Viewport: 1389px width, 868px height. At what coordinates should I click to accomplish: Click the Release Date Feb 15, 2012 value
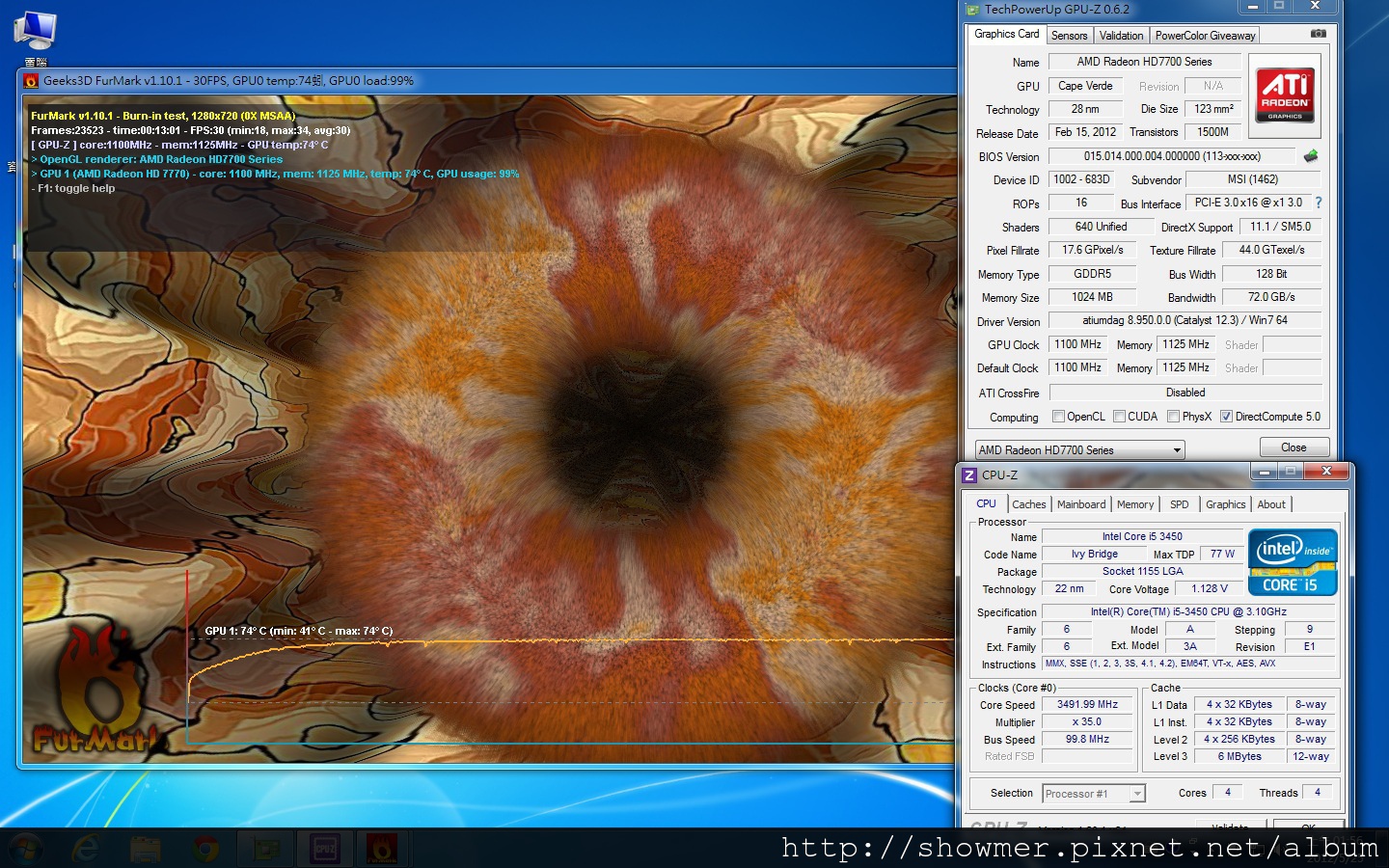click(1085, 132)
